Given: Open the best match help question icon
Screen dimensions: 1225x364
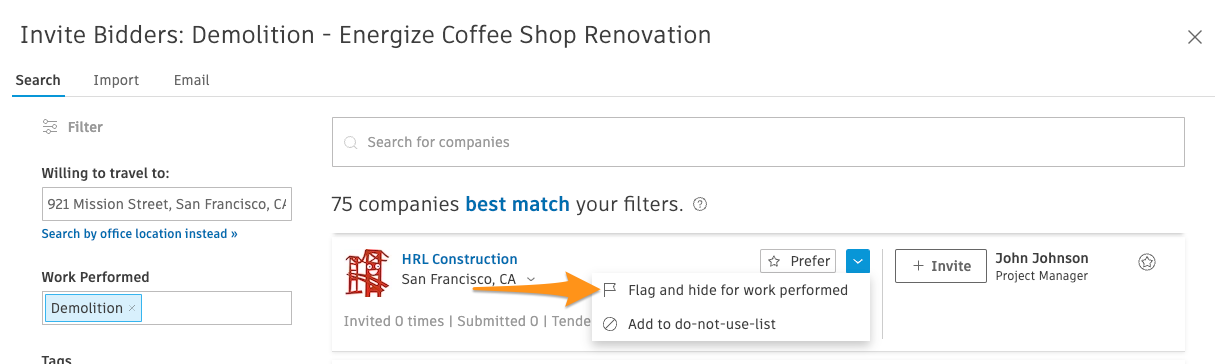Looking at the screenshot, I should pyautogui.click(x=700, y=205).
